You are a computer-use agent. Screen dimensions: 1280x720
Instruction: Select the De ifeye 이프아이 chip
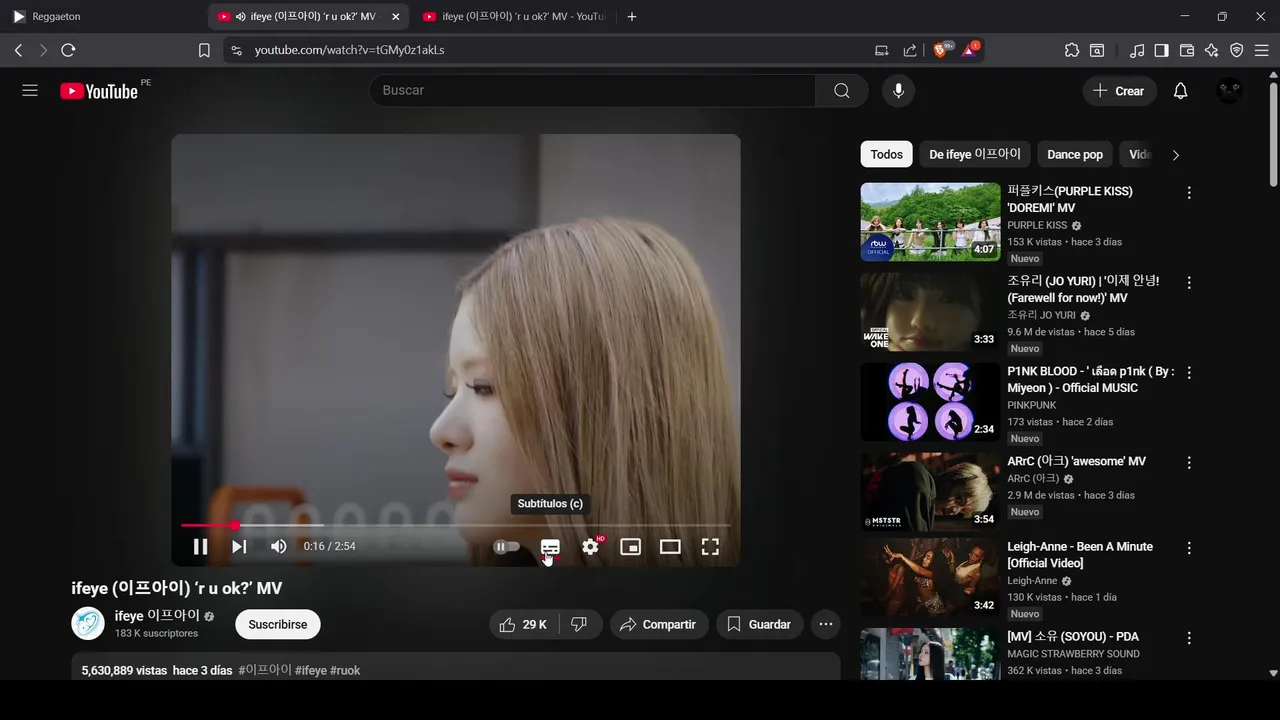click(975, 155)
